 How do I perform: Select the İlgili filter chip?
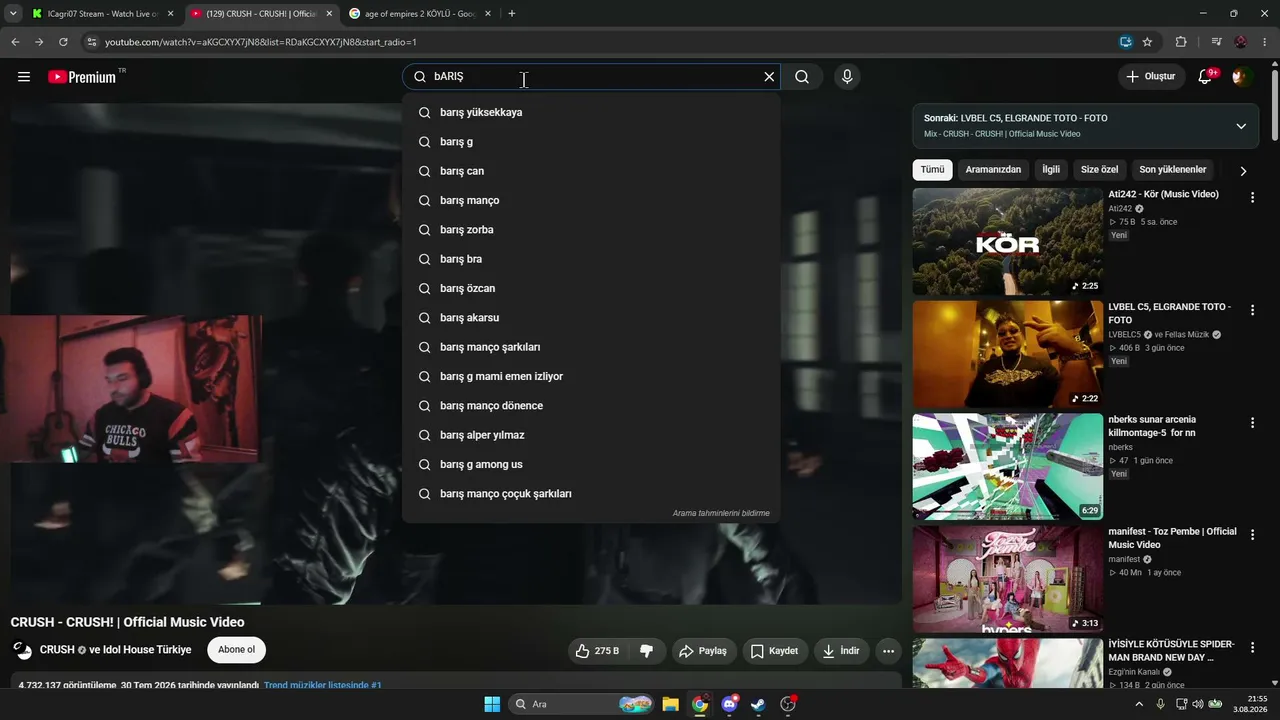tap(1051, 170)
